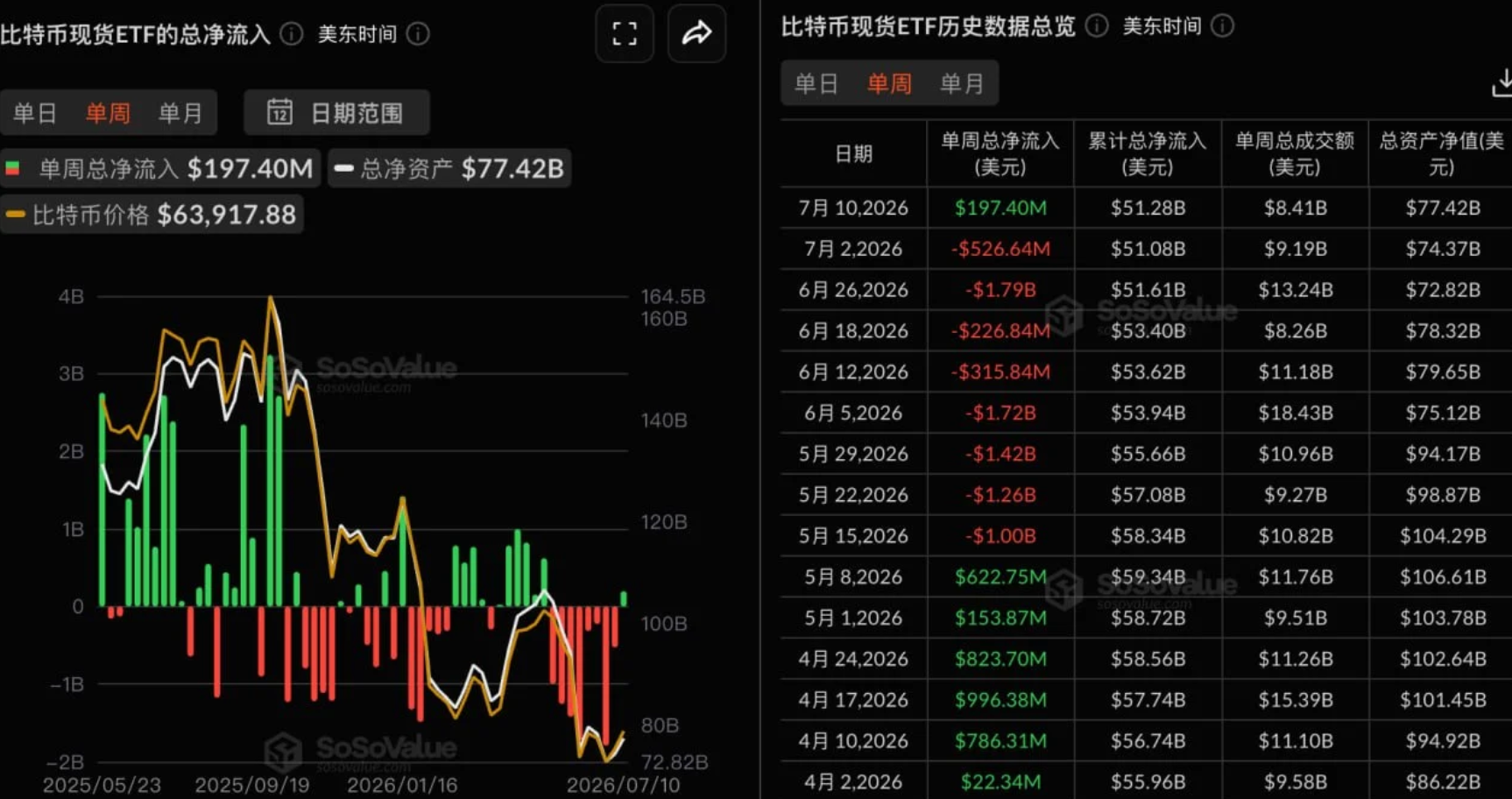This screenshot has width=1512, height=799.
Task: Click the $51.28B cumulative inflow cell
Action: pos(1148,208)
